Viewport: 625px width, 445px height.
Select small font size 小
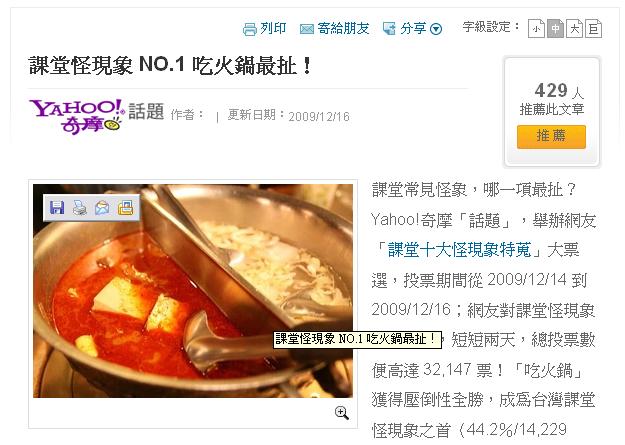[x=536, y=29]
